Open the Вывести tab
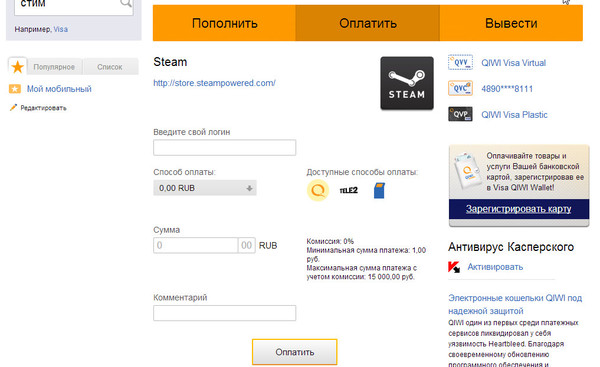600x367 pixels. coord(511,23)
